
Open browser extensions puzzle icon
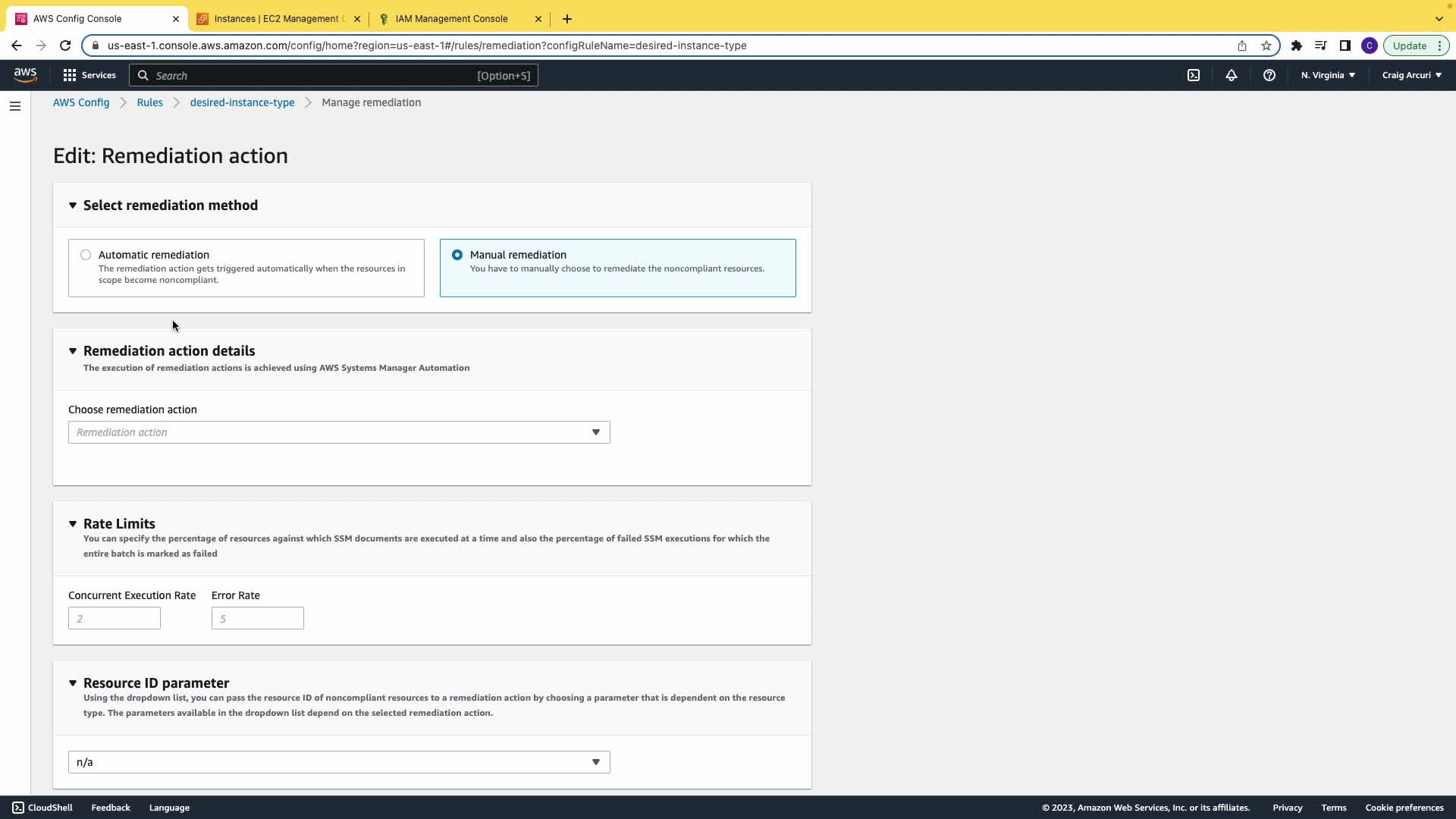tap(1297, 45)
